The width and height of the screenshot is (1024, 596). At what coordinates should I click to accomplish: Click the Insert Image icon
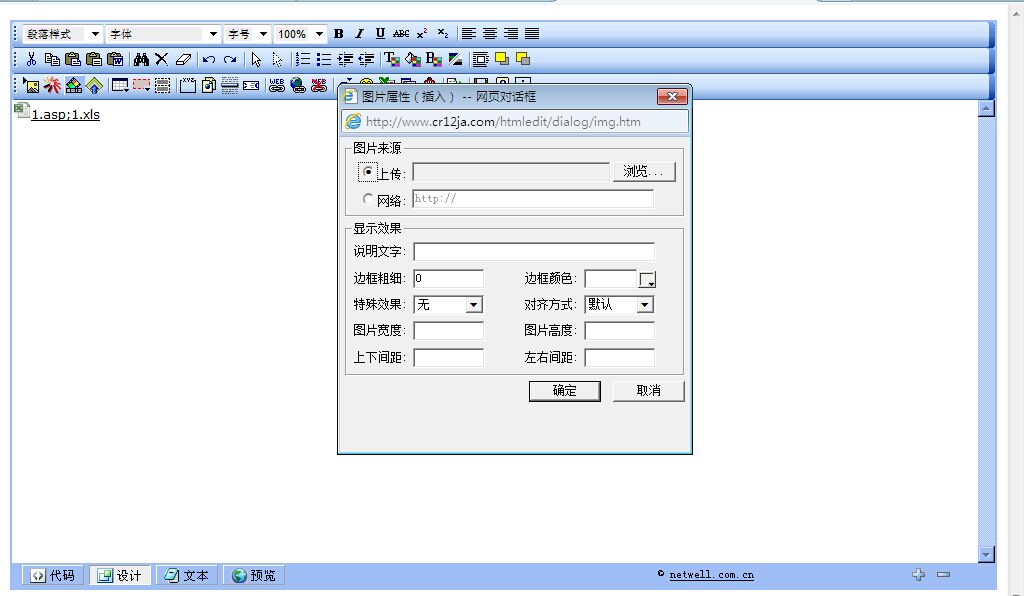tap(31, 85)
